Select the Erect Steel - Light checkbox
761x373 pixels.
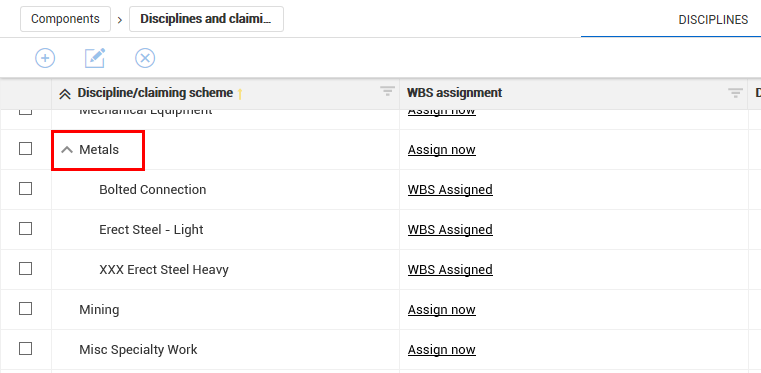click(x=25, y=228)
